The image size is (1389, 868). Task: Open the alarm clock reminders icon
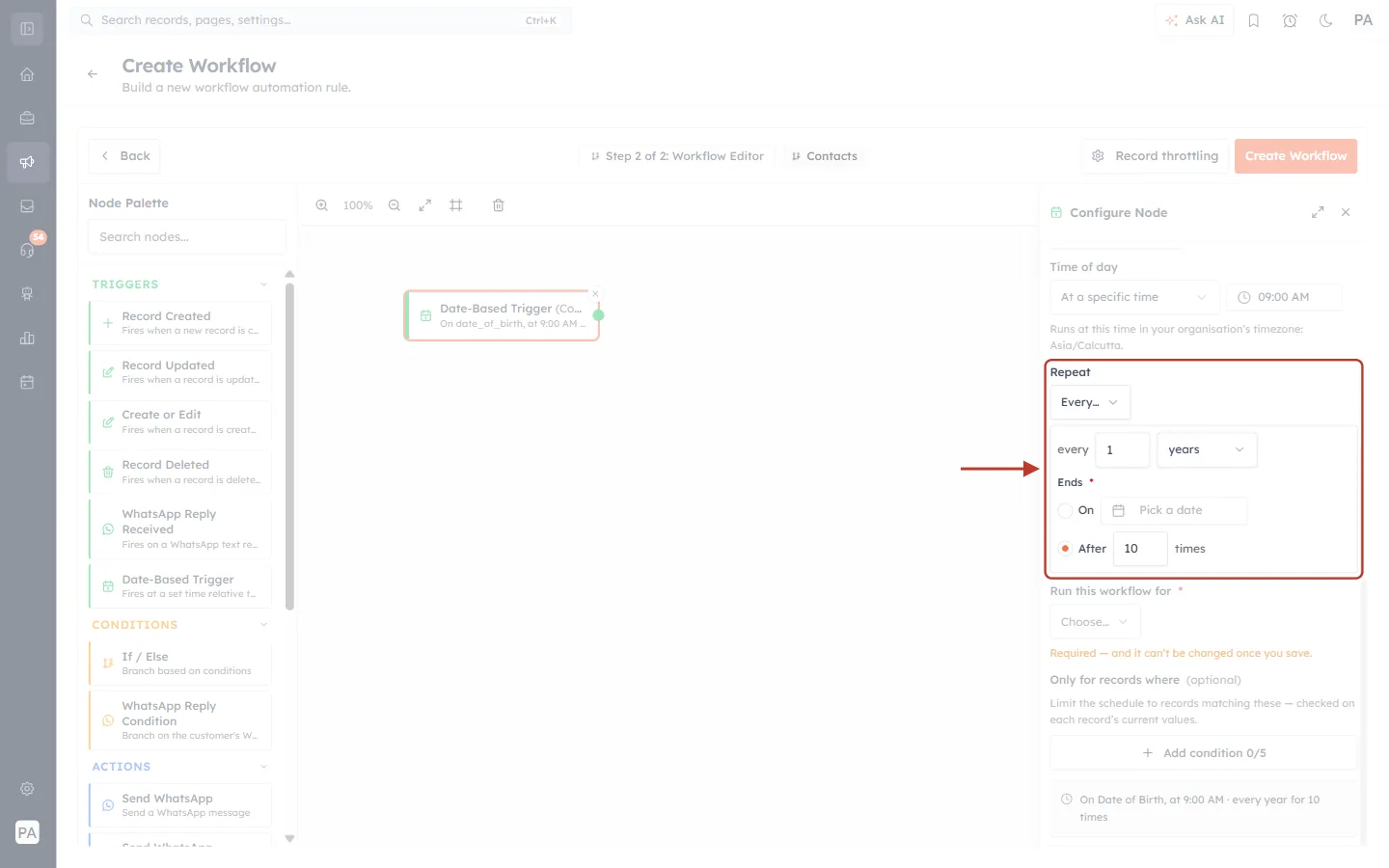pos(1290,20)
